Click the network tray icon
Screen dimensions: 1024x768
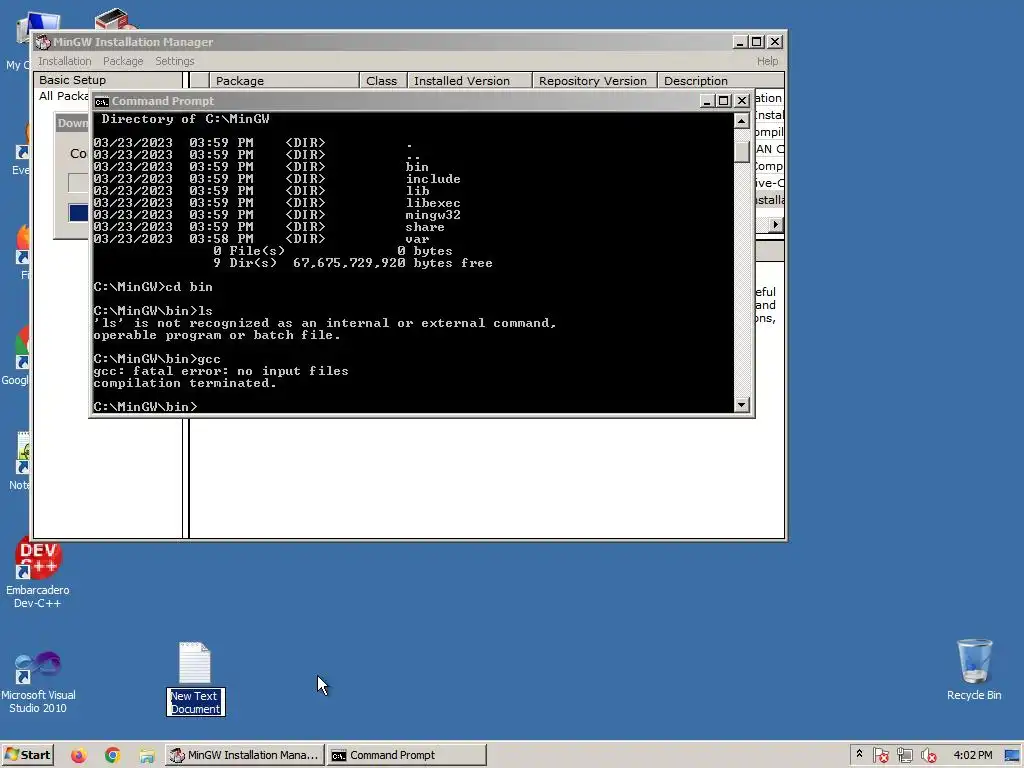point(904,756)
